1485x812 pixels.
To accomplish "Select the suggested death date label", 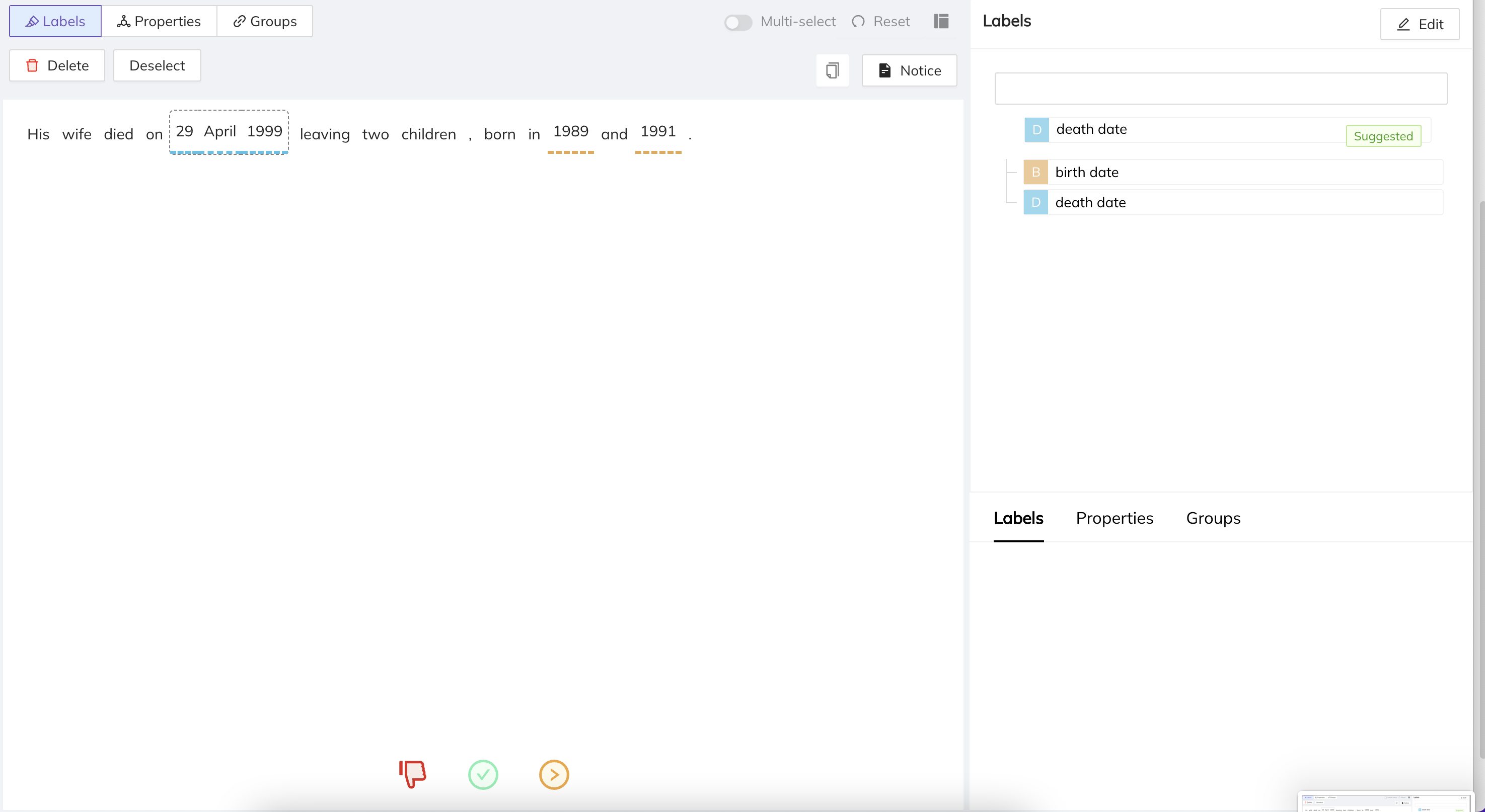I will (x=1227, y=130).
